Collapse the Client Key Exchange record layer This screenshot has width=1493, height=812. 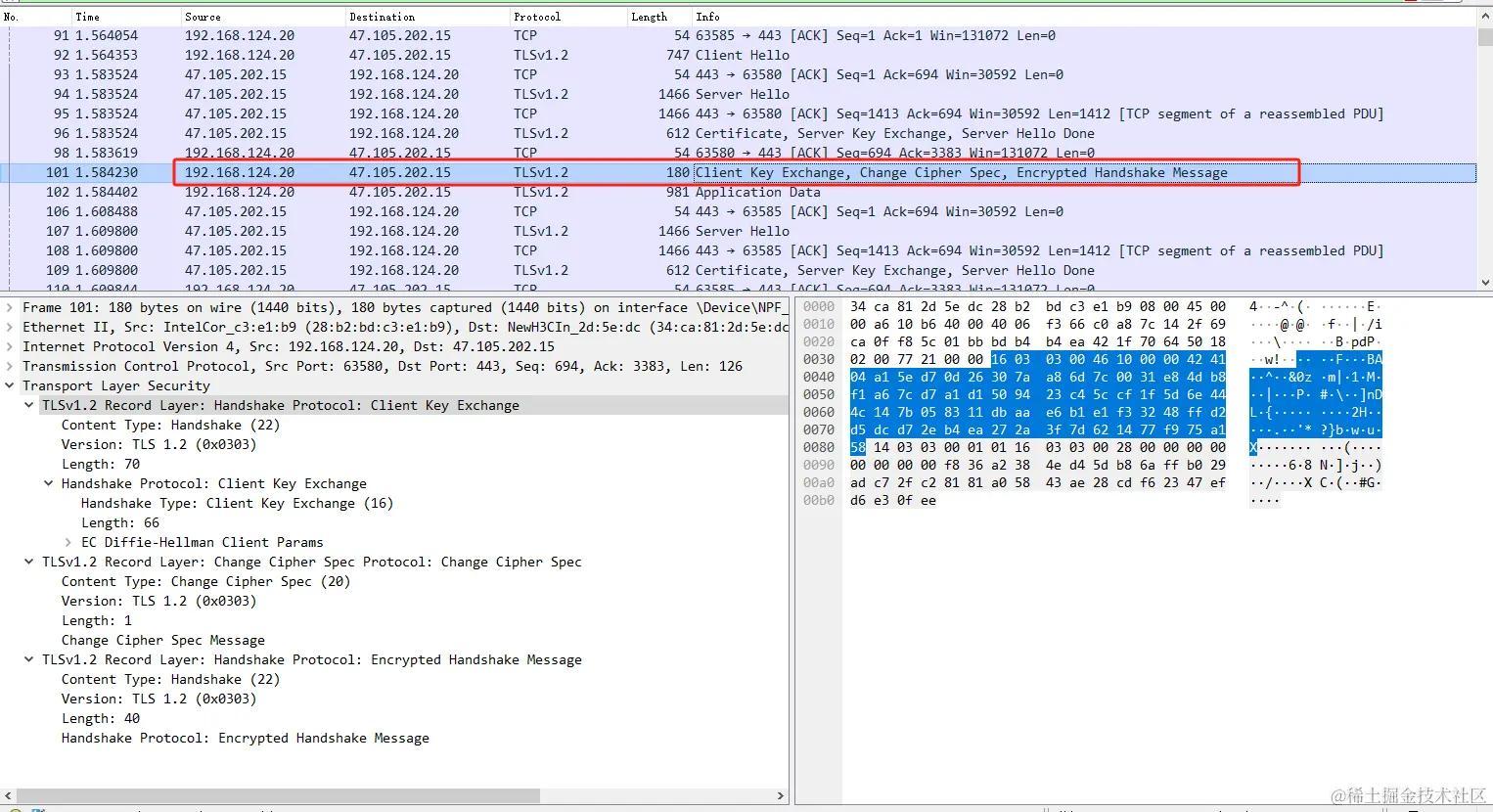[29, 405]
